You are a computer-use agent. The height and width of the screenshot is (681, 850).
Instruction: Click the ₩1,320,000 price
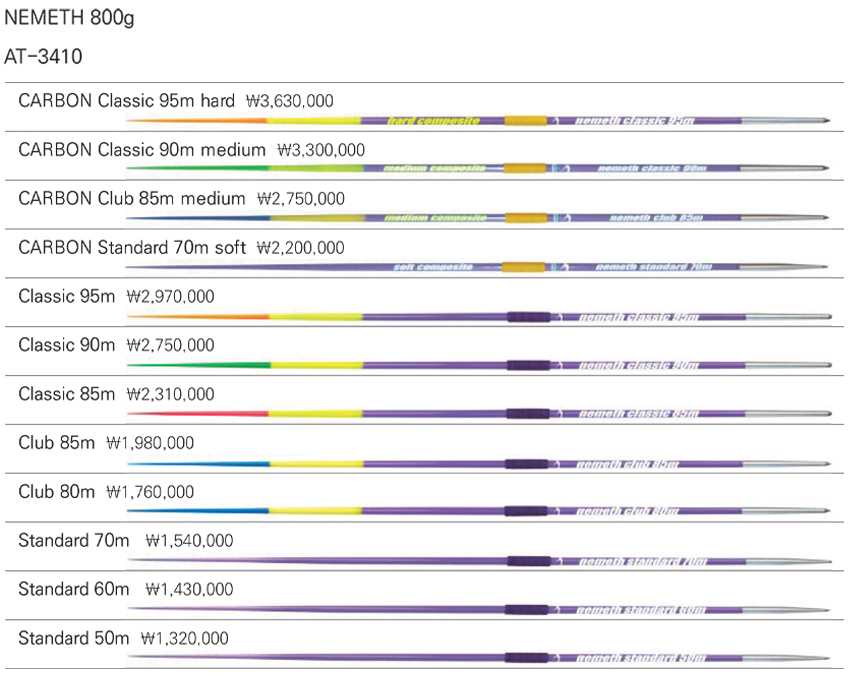(x=185, y=639)
